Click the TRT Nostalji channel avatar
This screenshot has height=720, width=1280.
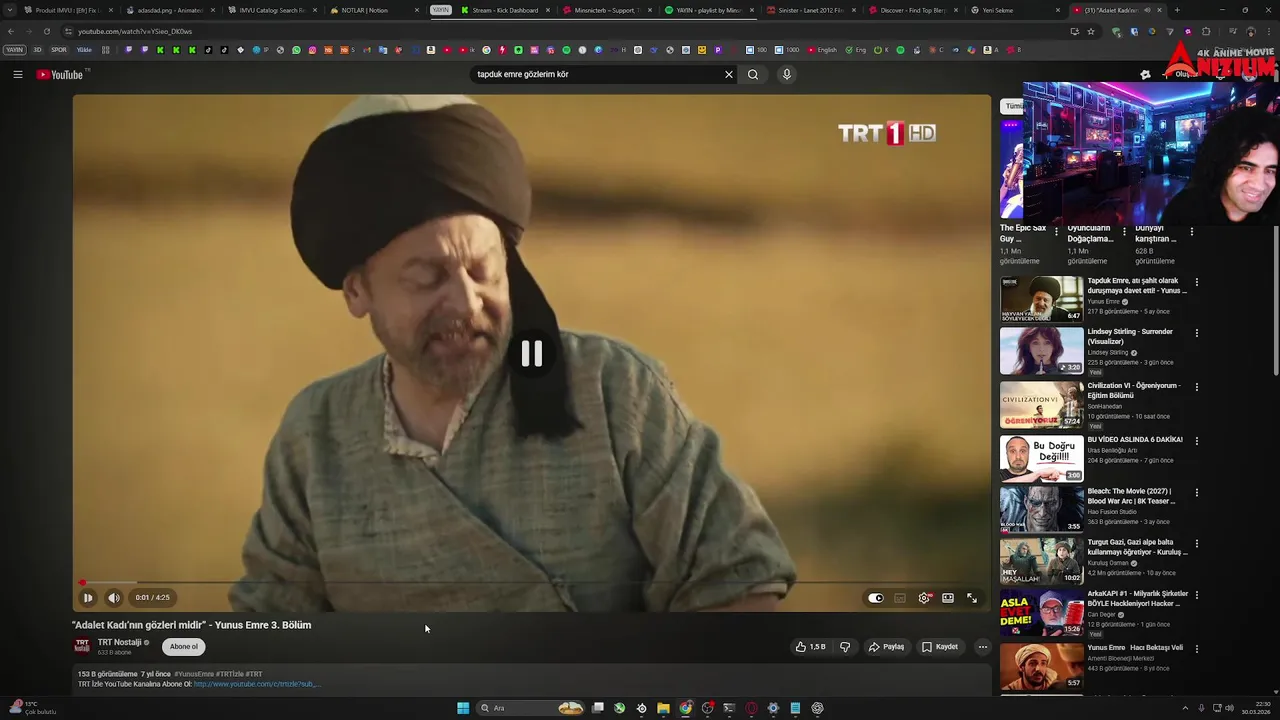[x=82, y=646]
